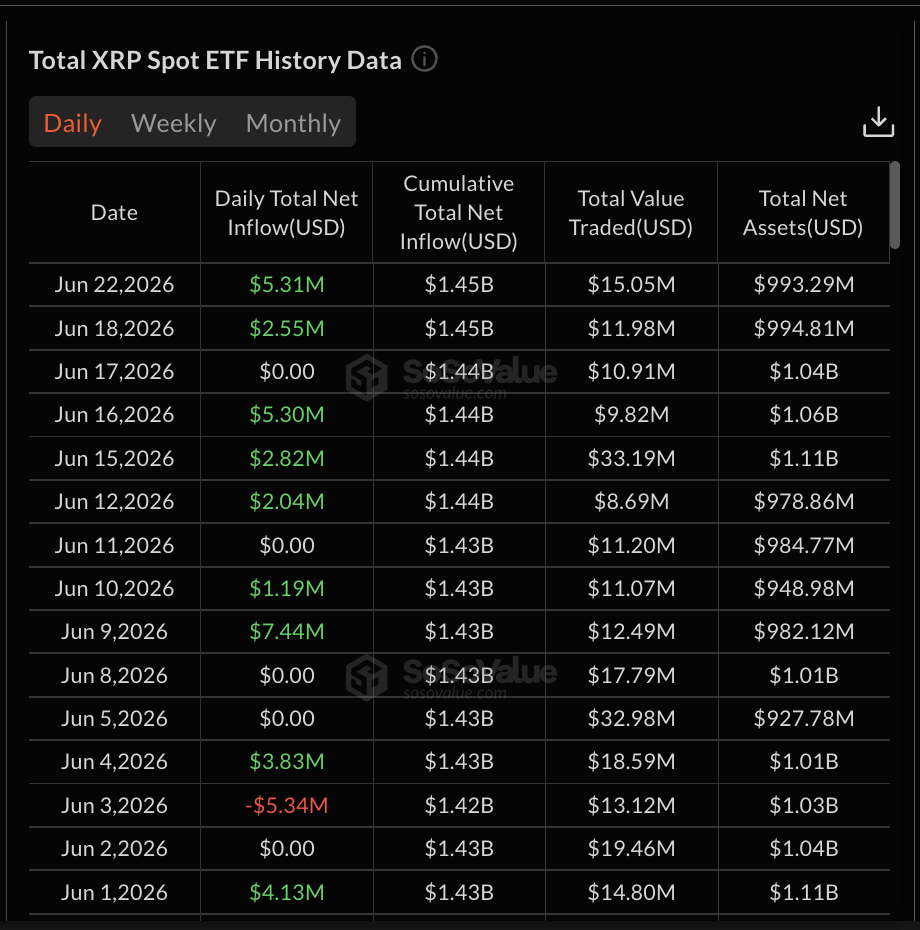The image size is (920, 930).
Task: Click the red -$5.34M outflow value
Action: coord(286,805)
